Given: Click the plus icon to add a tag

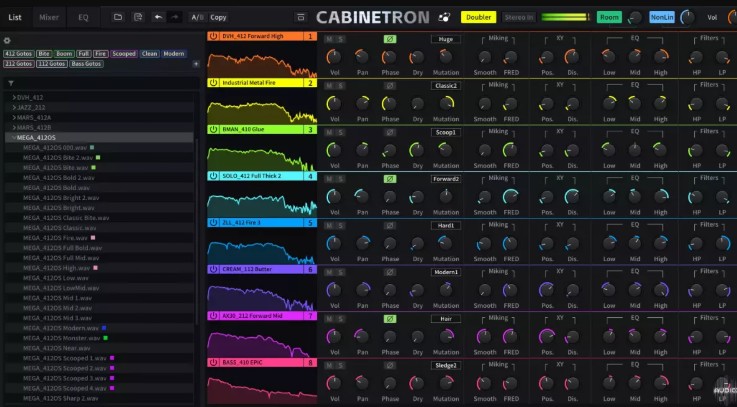Looking at the screenshot, I should tap(196, 63).
